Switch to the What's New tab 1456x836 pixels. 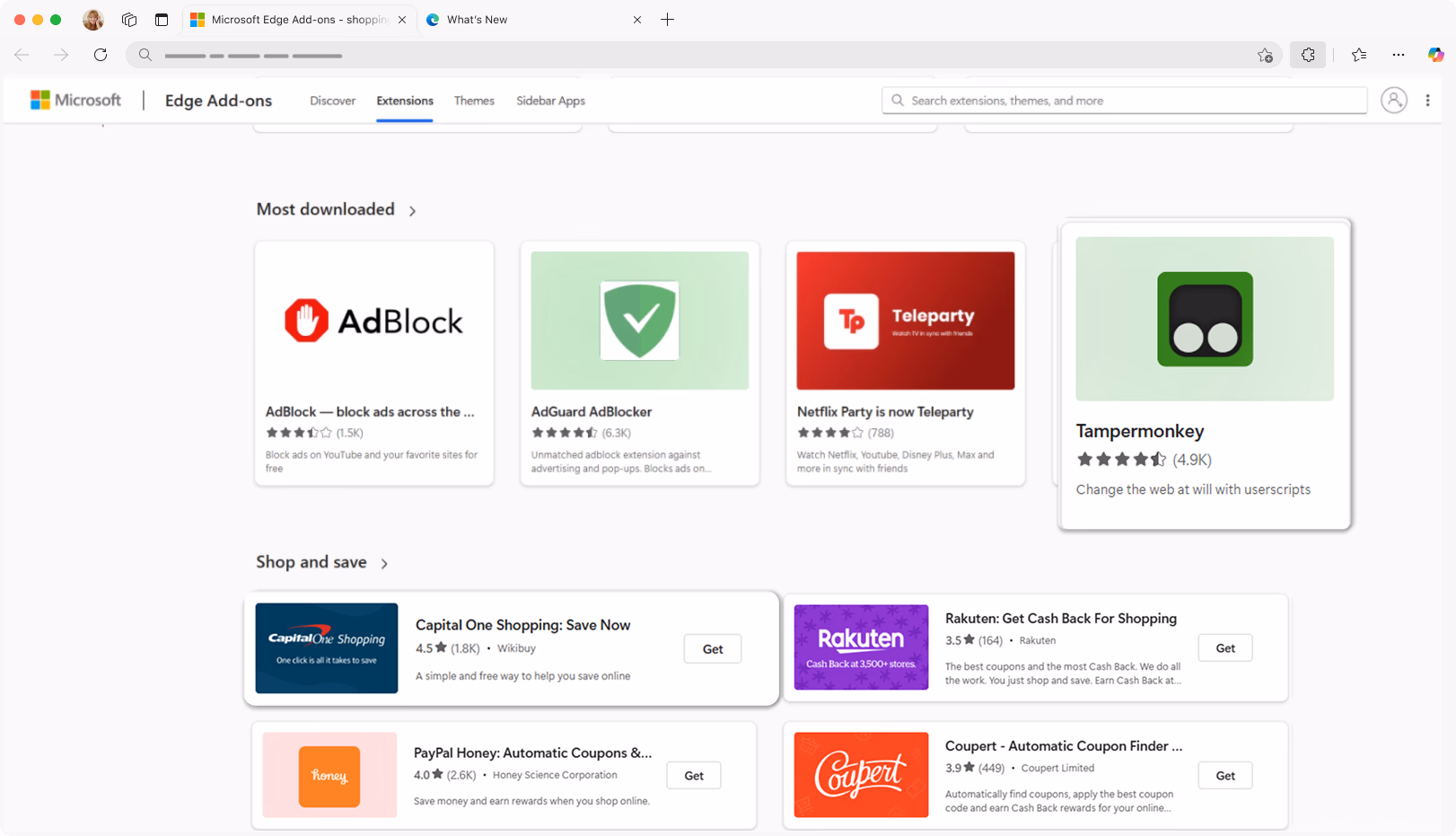pos(533,20)
